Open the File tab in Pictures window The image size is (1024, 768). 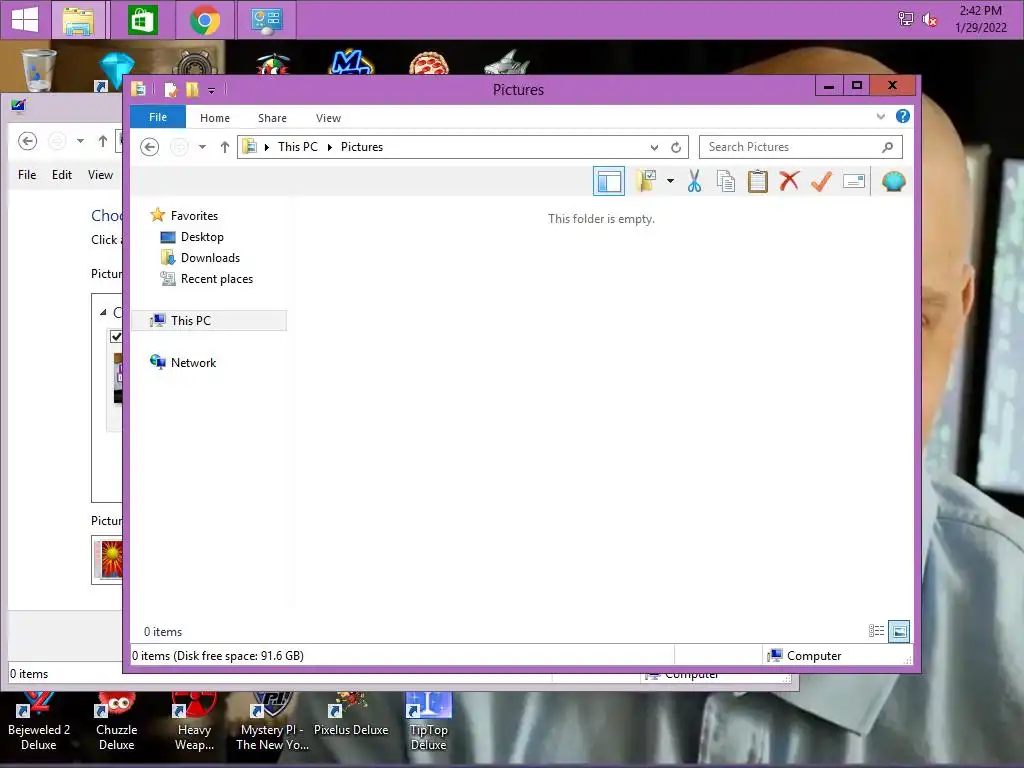pos(158,118)
